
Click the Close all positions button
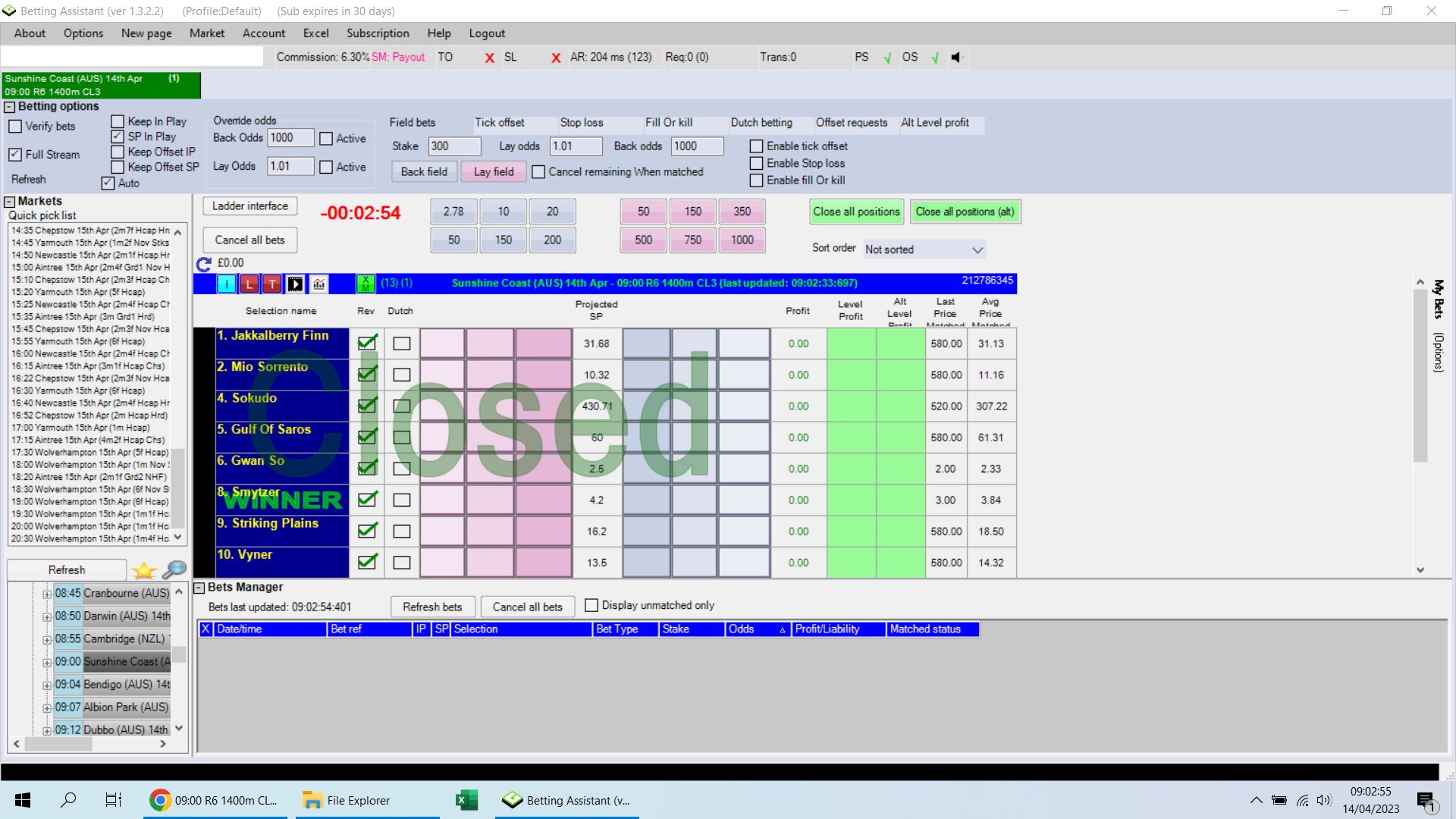coord(856,212)
